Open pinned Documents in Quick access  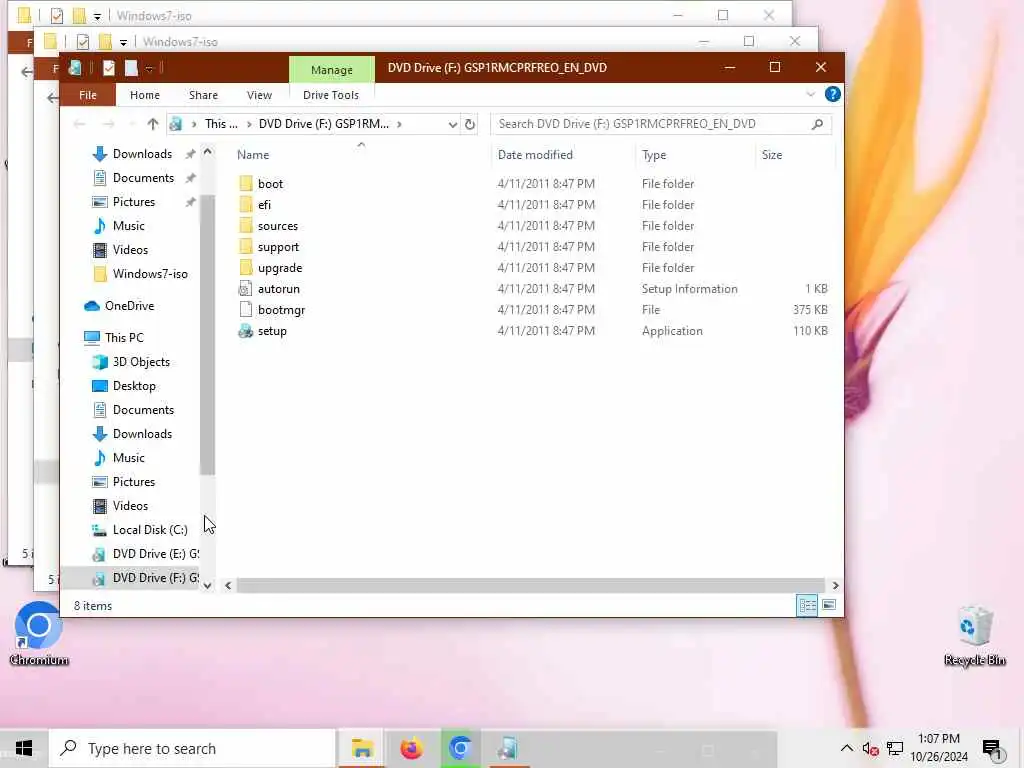[143, 178]
